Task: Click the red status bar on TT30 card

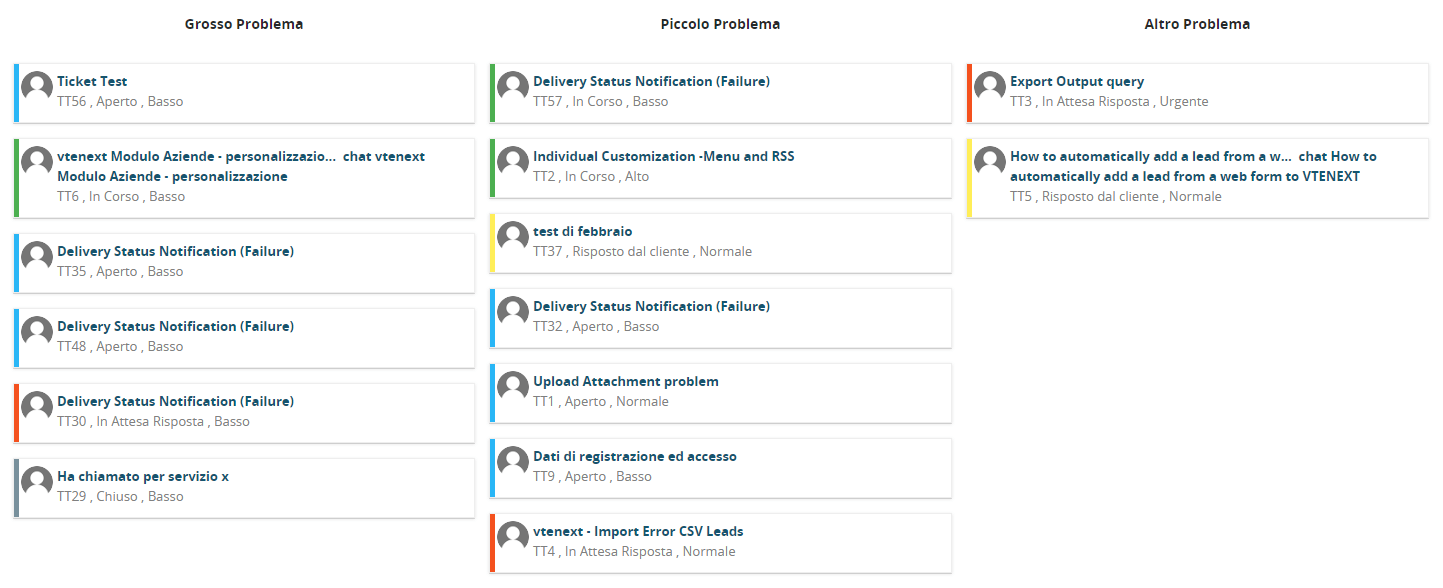Action: point(16,413)
